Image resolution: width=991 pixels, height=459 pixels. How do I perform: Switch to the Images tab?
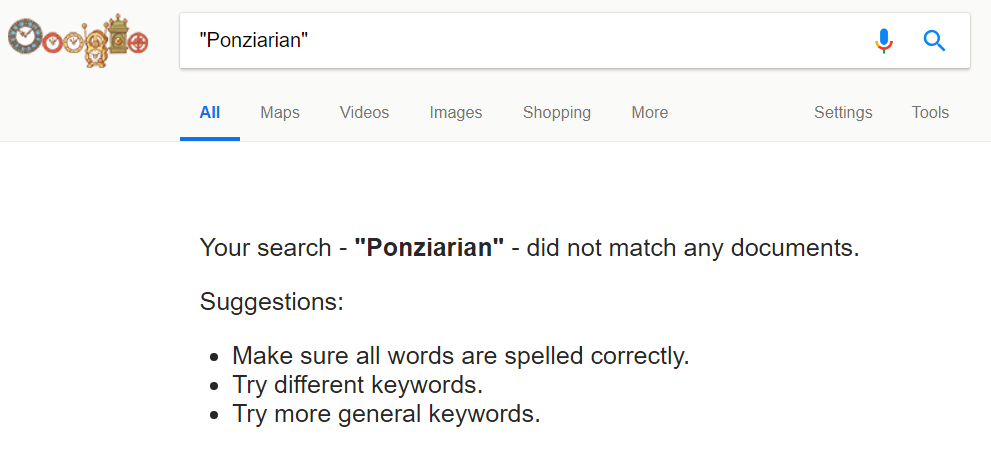[456, 113]
